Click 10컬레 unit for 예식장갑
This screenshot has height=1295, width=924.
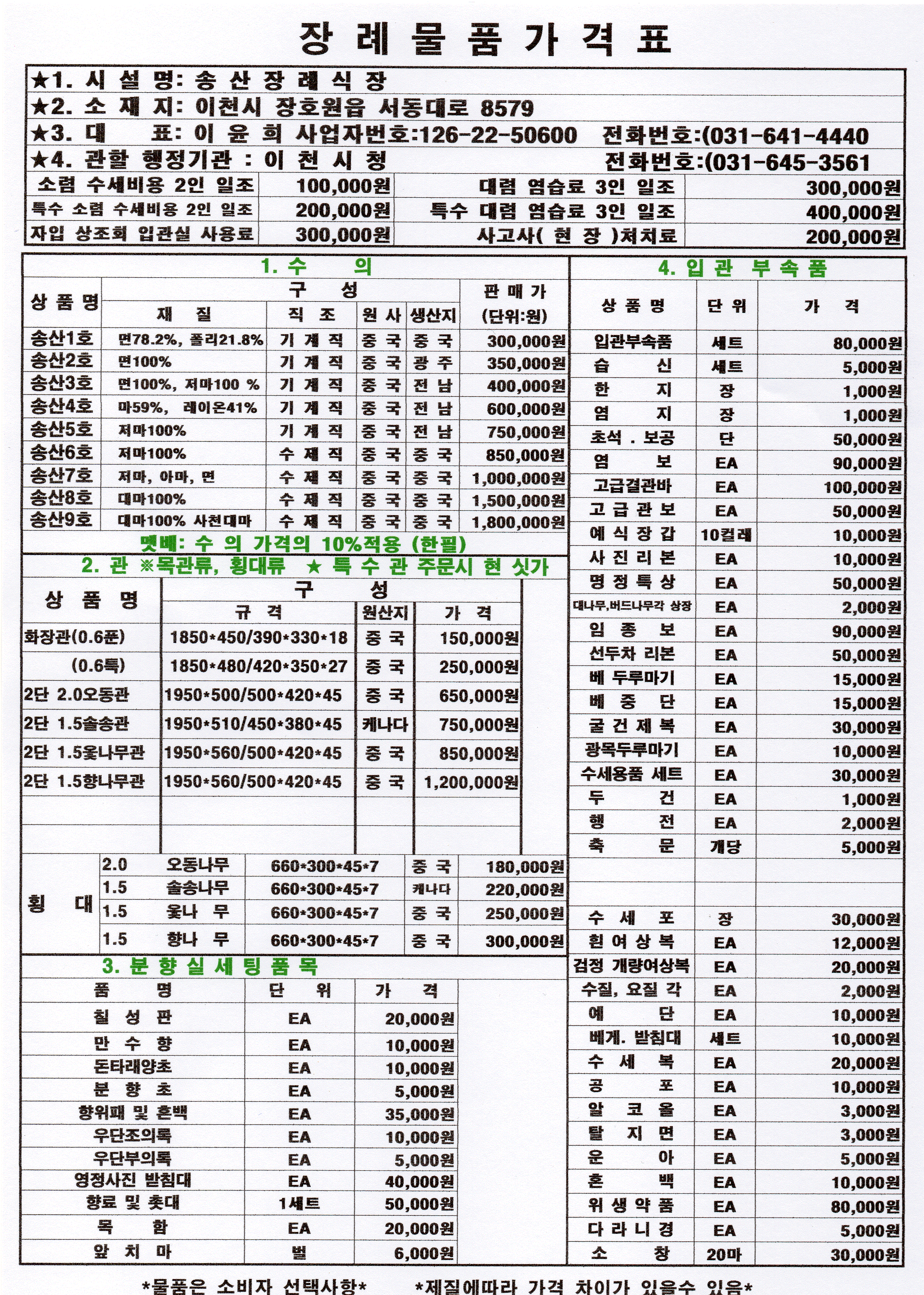tap(726, 535)
